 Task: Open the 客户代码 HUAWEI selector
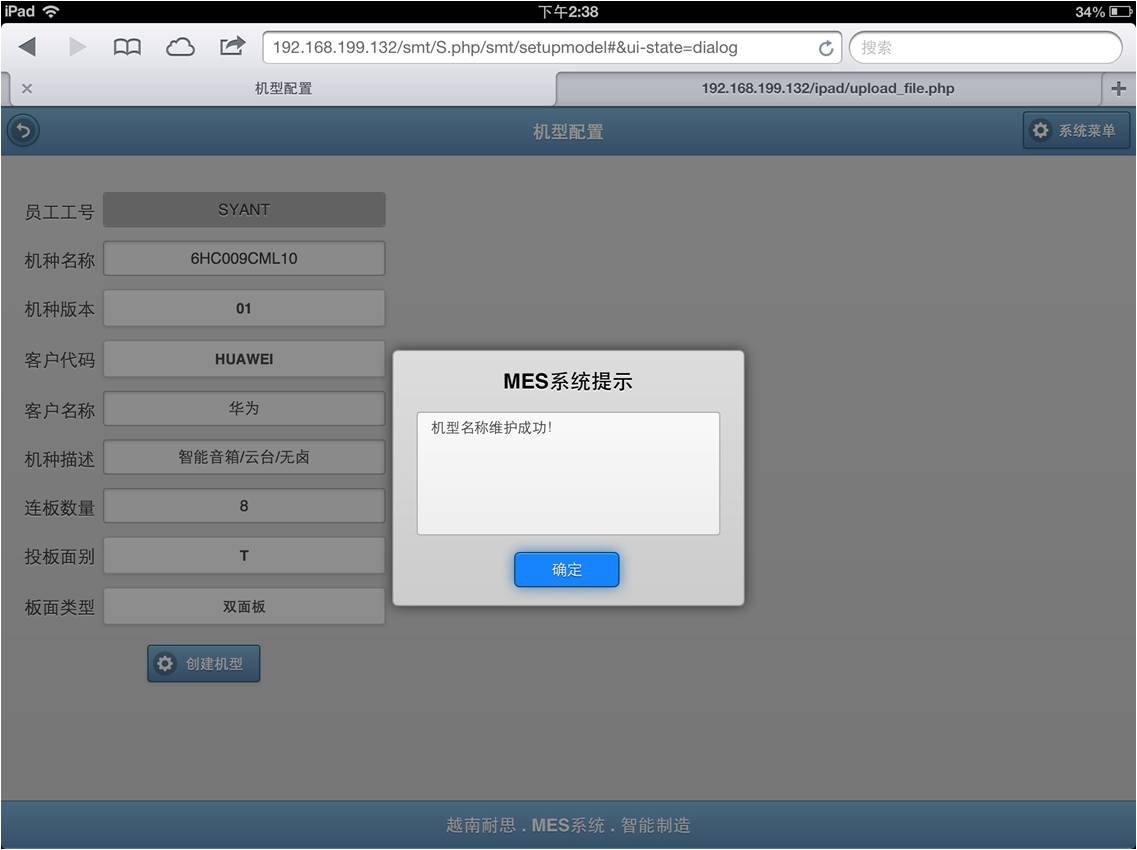tap(244, 359)
